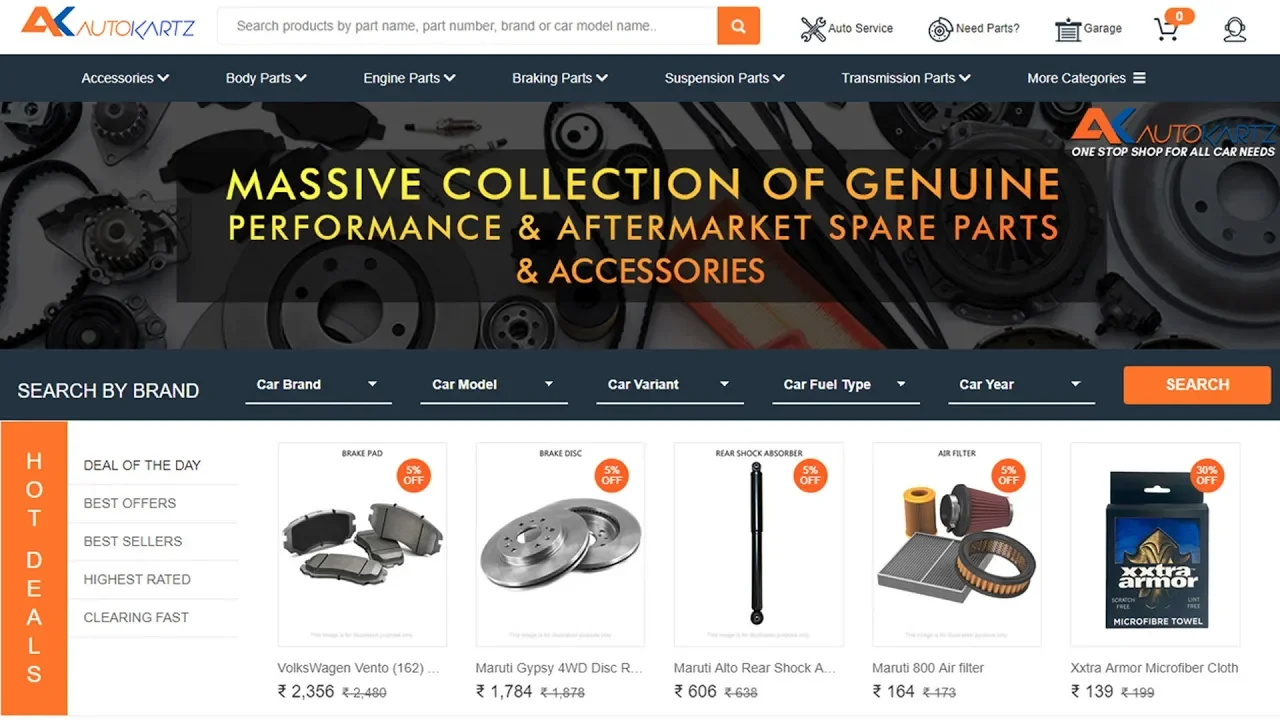Viewport: 1280px width, 720px height.
Task: Select the Best Sellers deals tab
Action: pyautogui.click(x=133, y=541)
